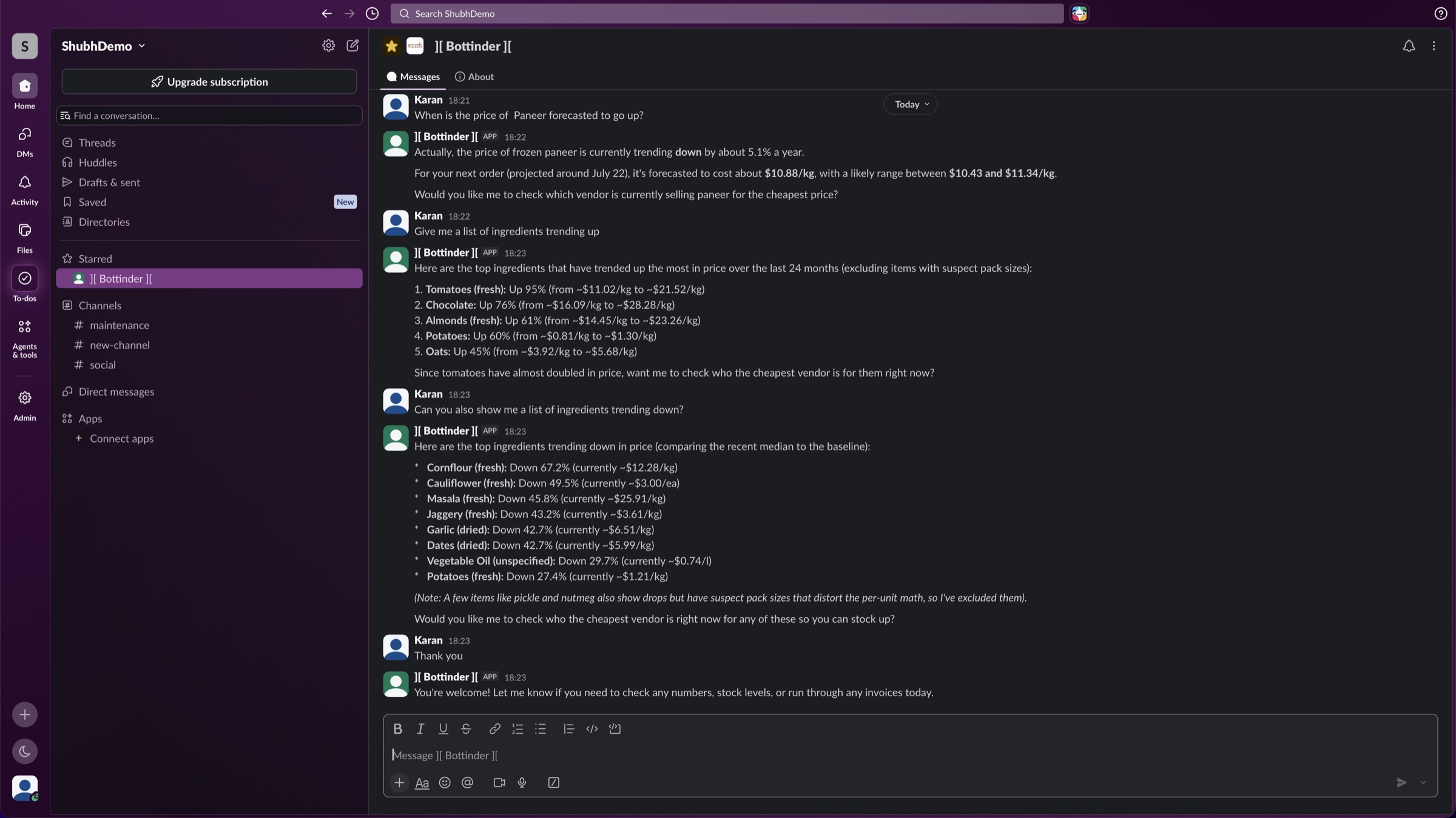
Task: Go forward with the right arrow
Action: tap(349, 13)
